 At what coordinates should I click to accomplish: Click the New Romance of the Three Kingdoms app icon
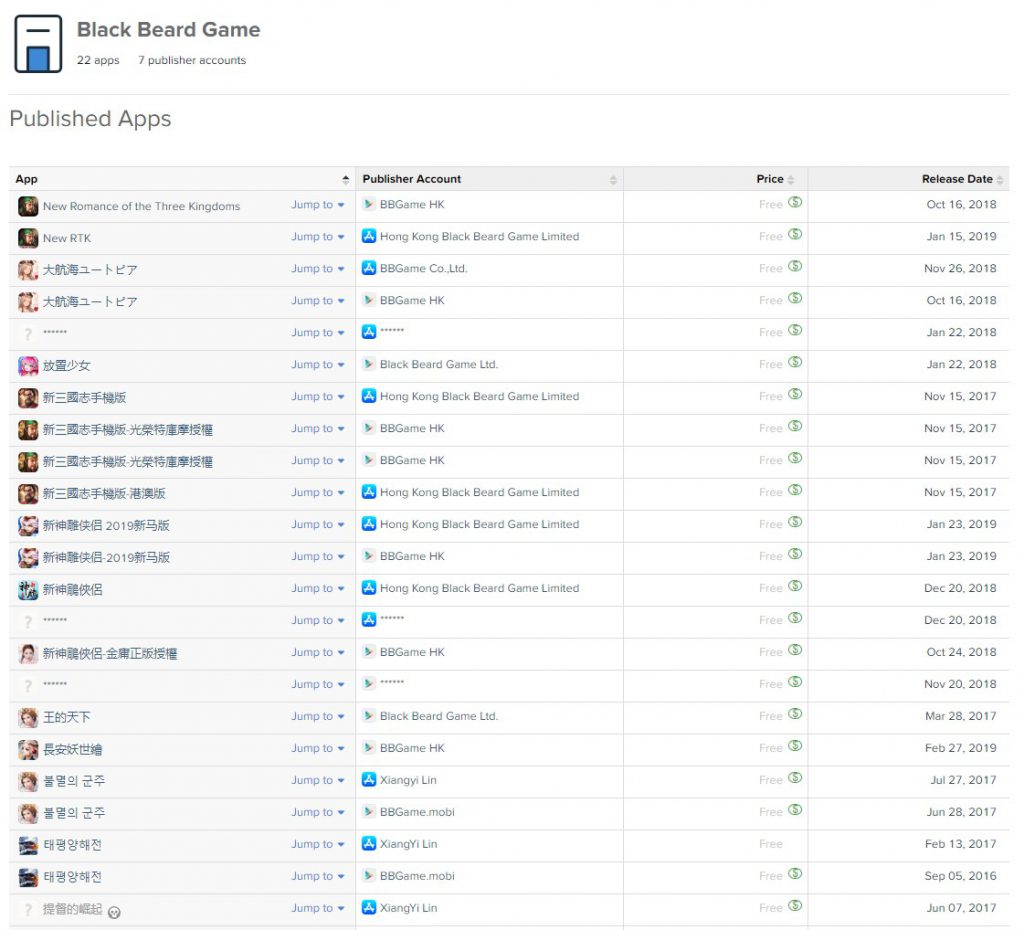[28, 206]
